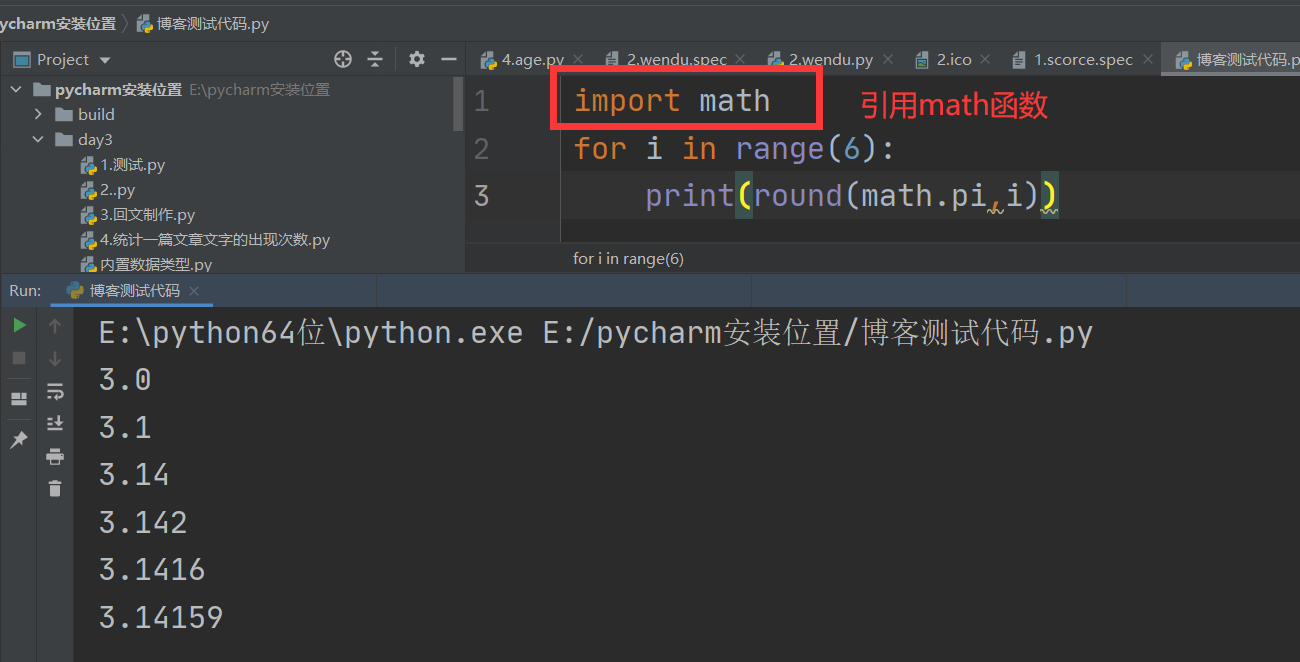This screenshot has width=1300, height=662.
Task: Click the 3.14159 output line
Action: tap(161, 617)
